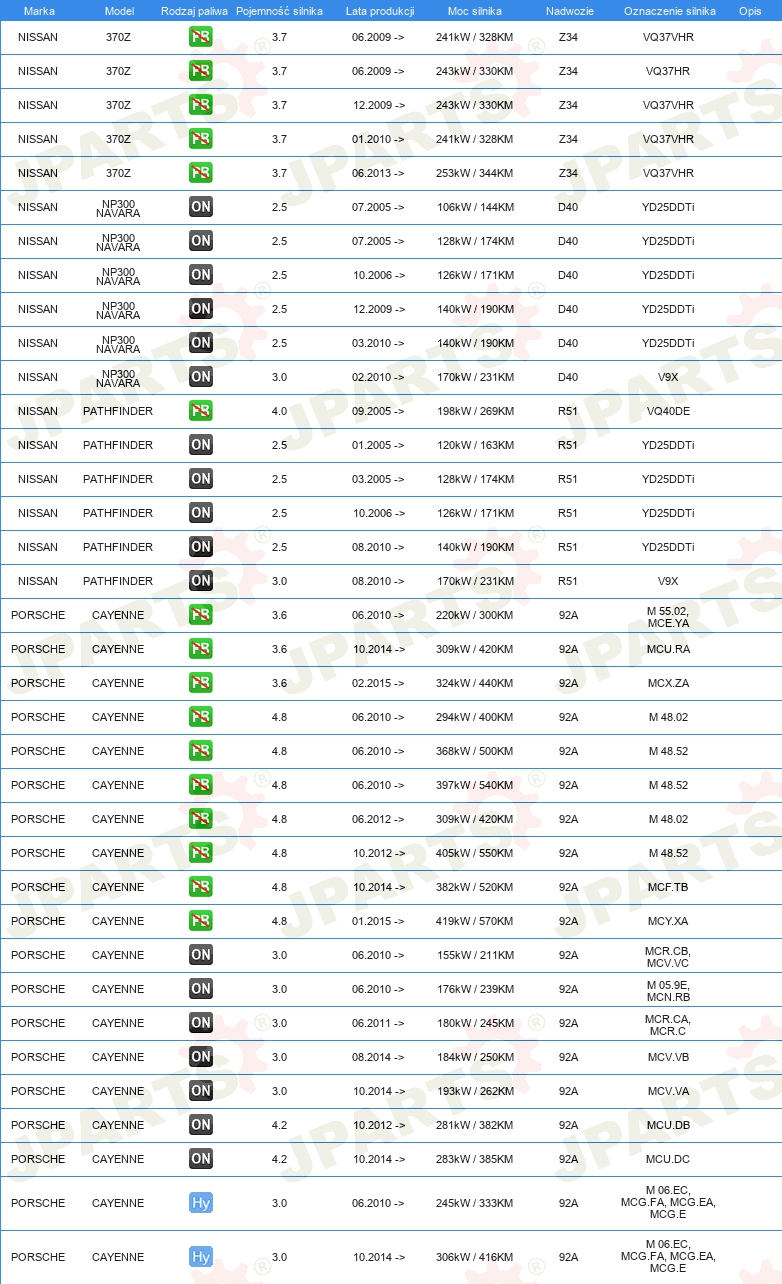This screenshot has width=782, height=1284.
Task: Click engine capacity cell 4.0
Action: 279,411
